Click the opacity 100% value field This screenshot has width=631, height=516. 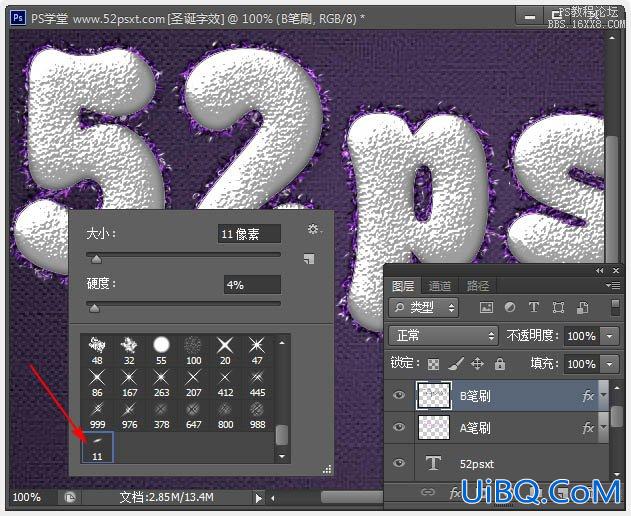[x=582, y=336]
